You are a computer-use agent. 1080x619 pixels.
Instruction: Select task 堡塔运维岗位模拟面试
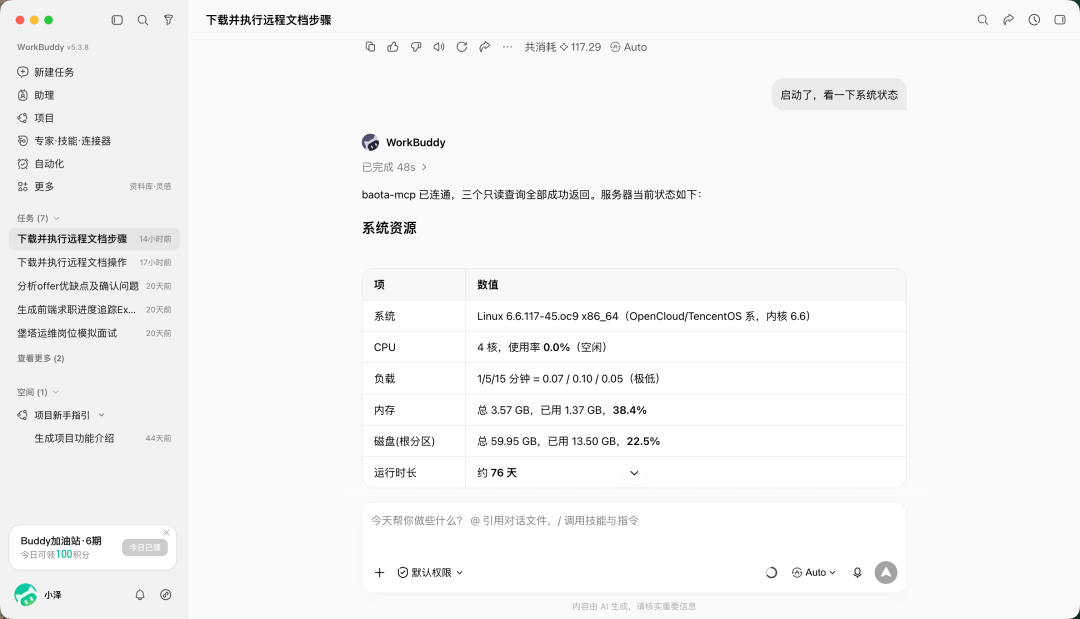94,333
